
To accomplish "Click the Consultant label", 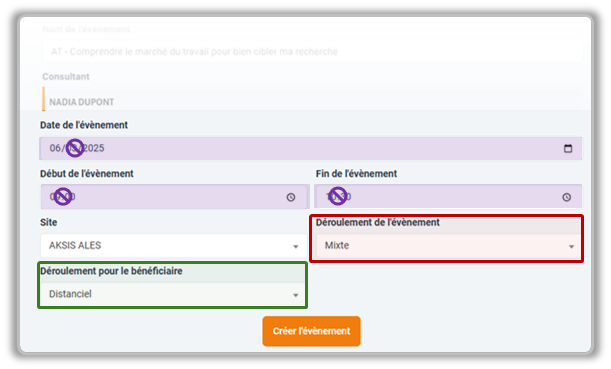I will (x=66, y=76).
